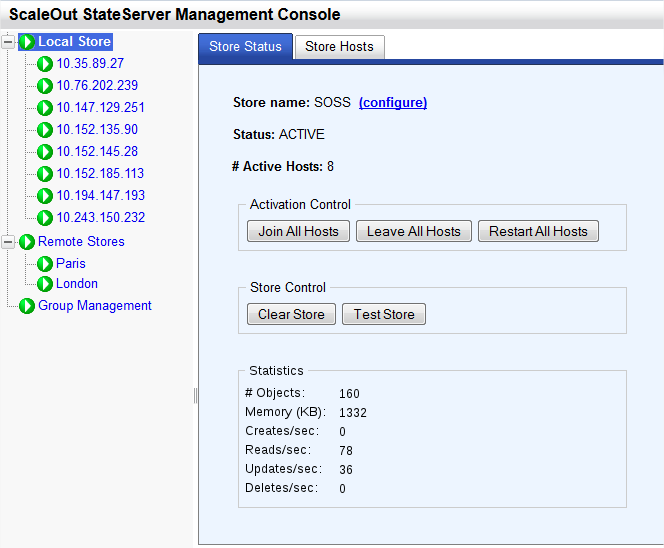Image resolution: width=664 pixels, height=548 pixels.
Task: Select host 10.147.129.251 in the tree
Action: [x=101, y=108]
